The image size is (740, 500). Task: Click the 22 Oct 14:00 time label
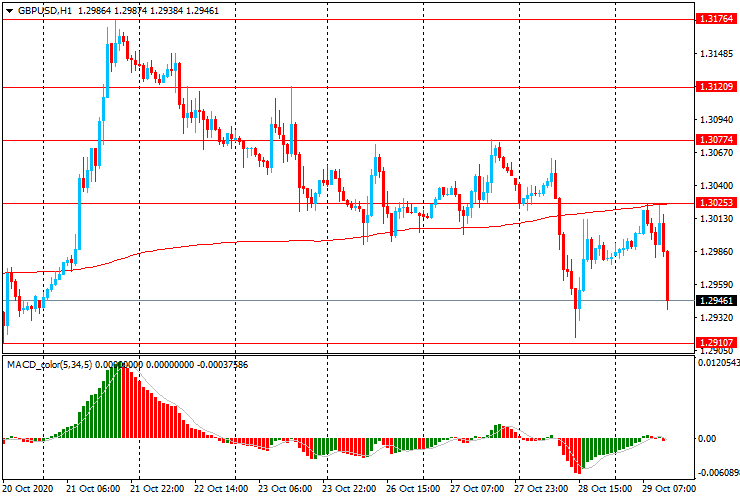[x=221, y=489]
